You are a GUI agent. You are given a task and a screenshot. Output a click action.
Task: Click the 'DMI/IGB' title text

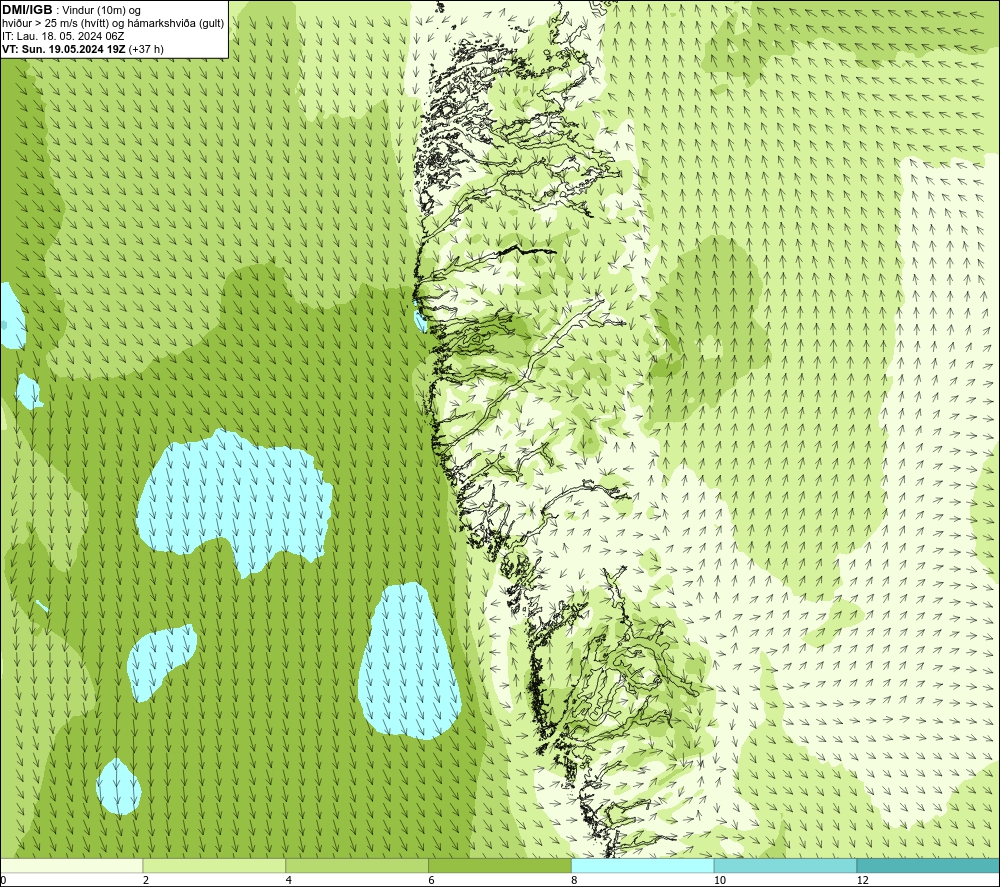[27, 10]
